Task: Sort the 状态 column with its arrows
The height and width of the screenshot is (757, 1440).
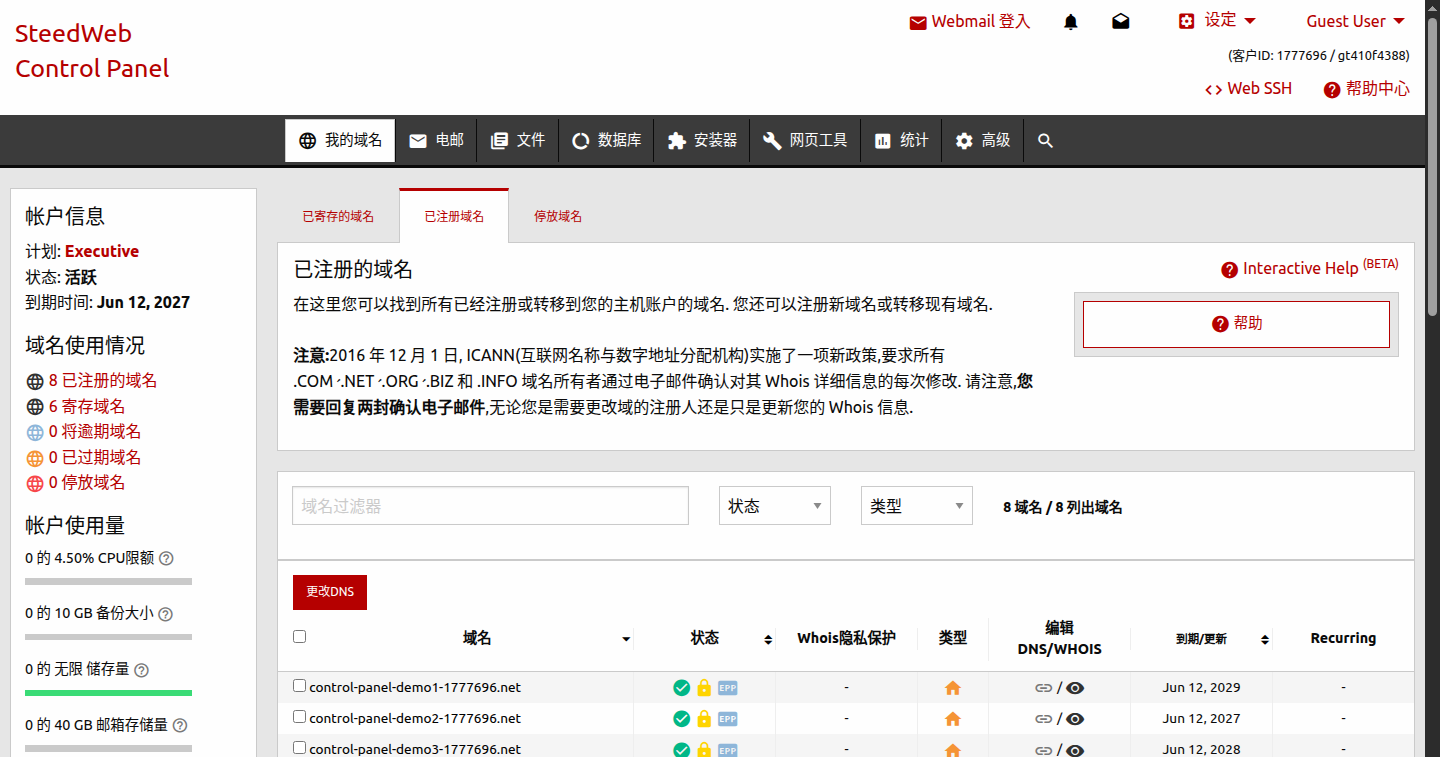Action: coord(768,639)
